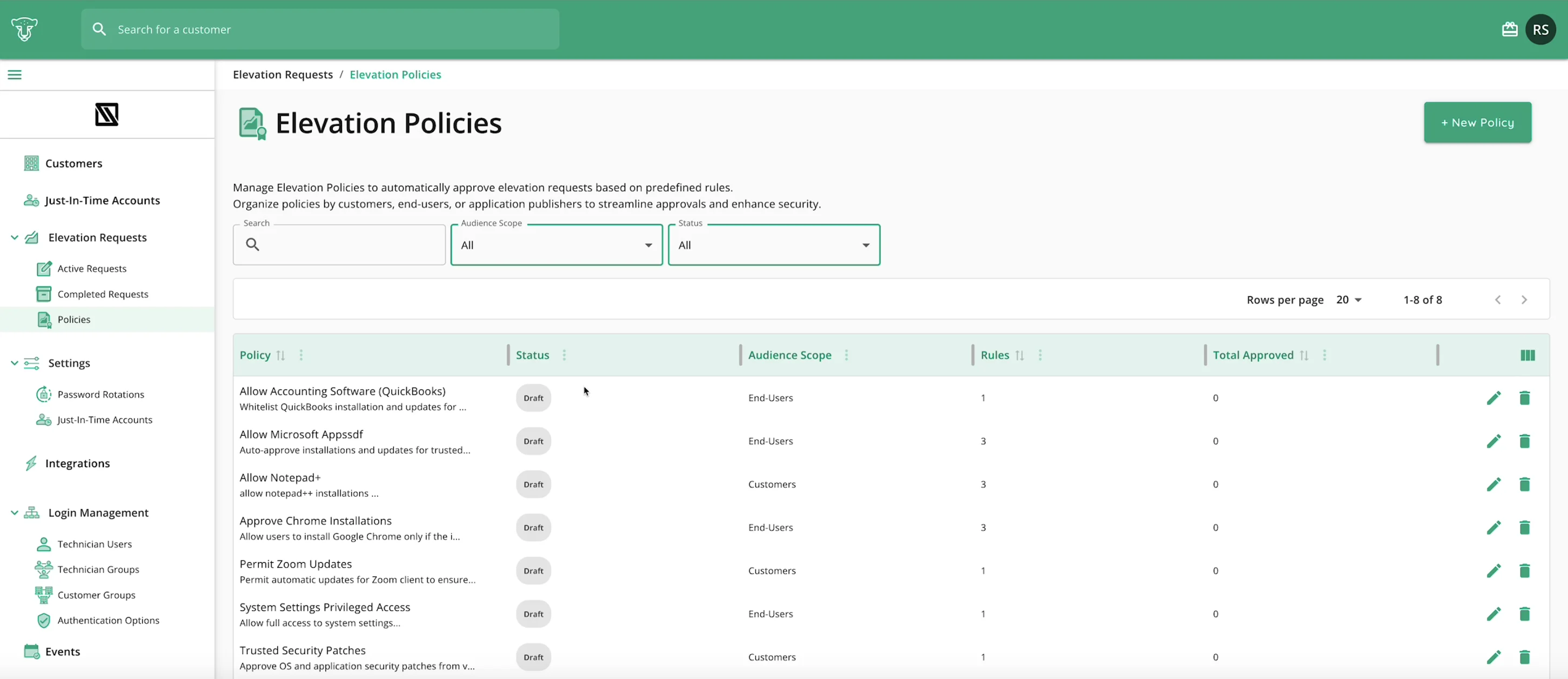1568x679 pixels.
Task: Create a new policy
Action: (x=1477, y=122)
